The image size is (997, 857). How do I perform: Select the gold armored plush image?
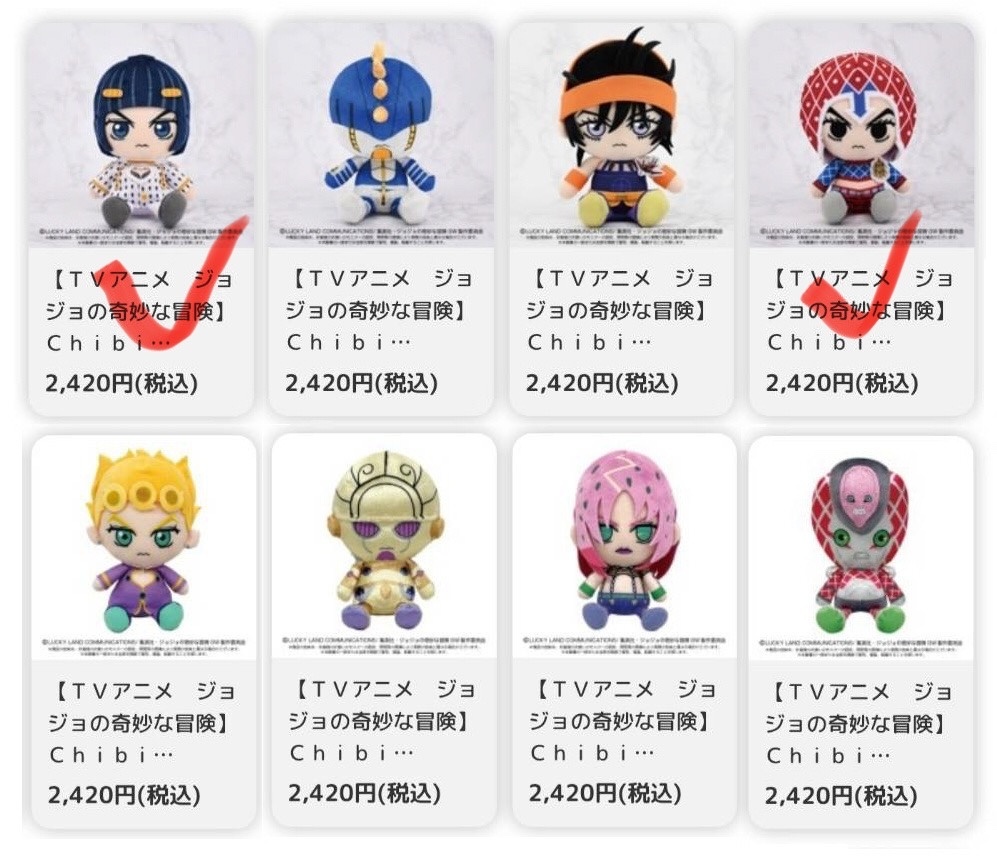tap(384, 546)
